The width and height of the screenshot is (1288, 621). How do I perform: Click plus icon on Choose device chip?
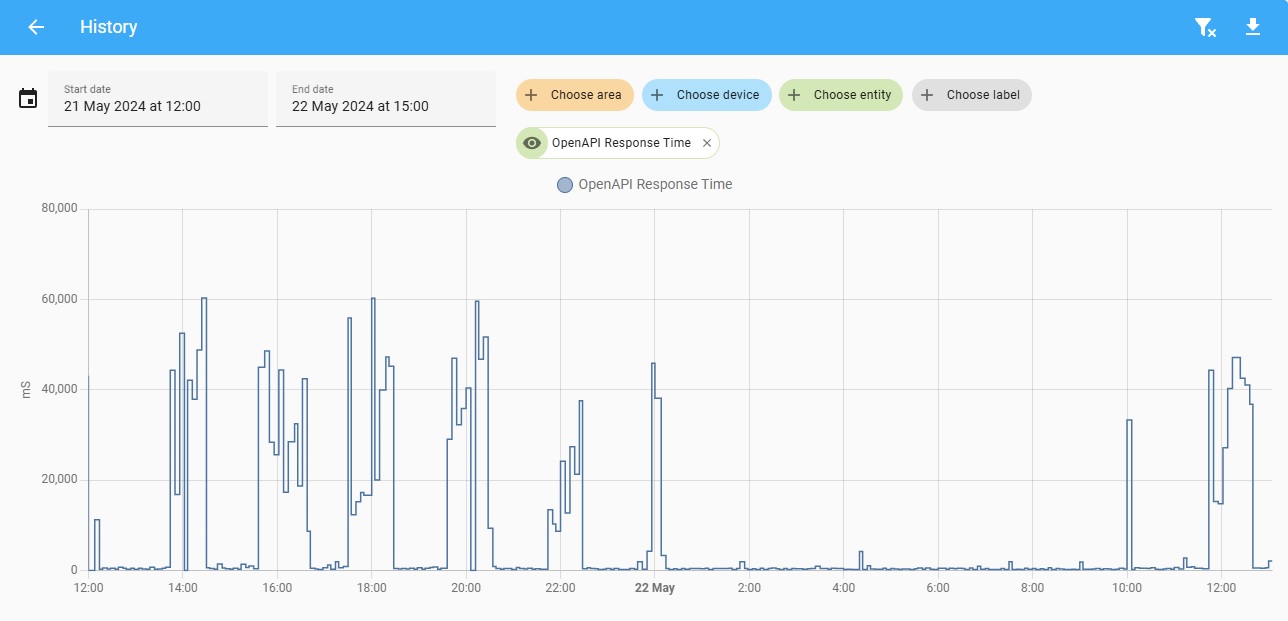(x=657, y=95)
